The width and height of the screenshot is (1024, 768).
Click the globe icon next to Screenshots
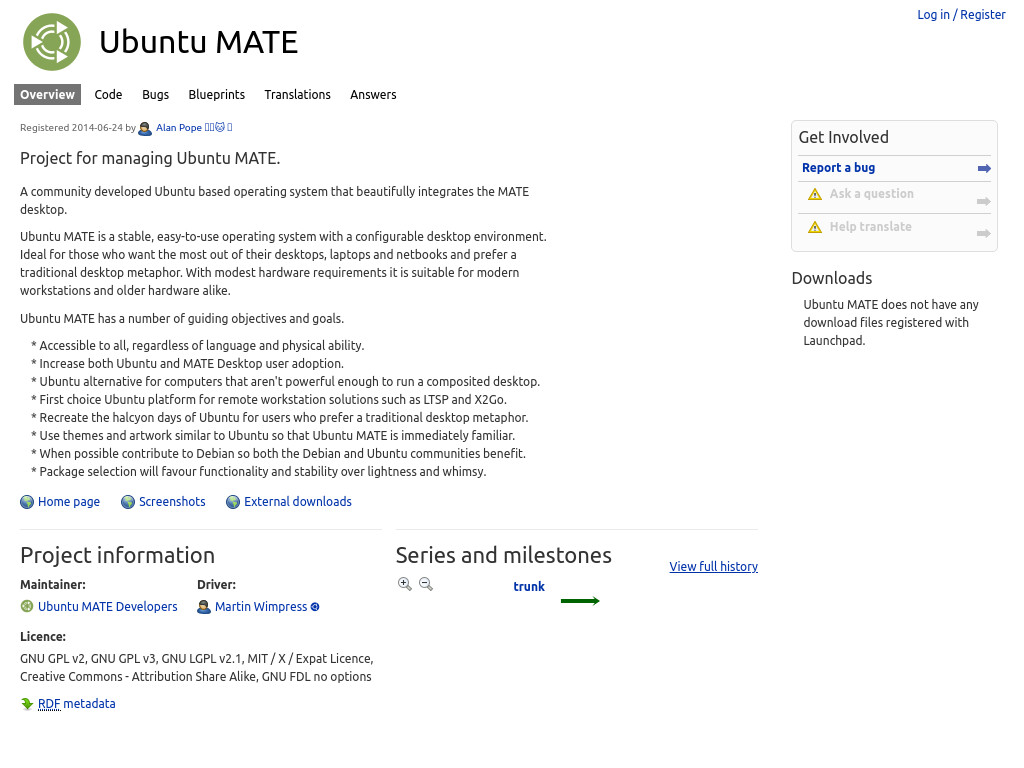click(128, 502)
